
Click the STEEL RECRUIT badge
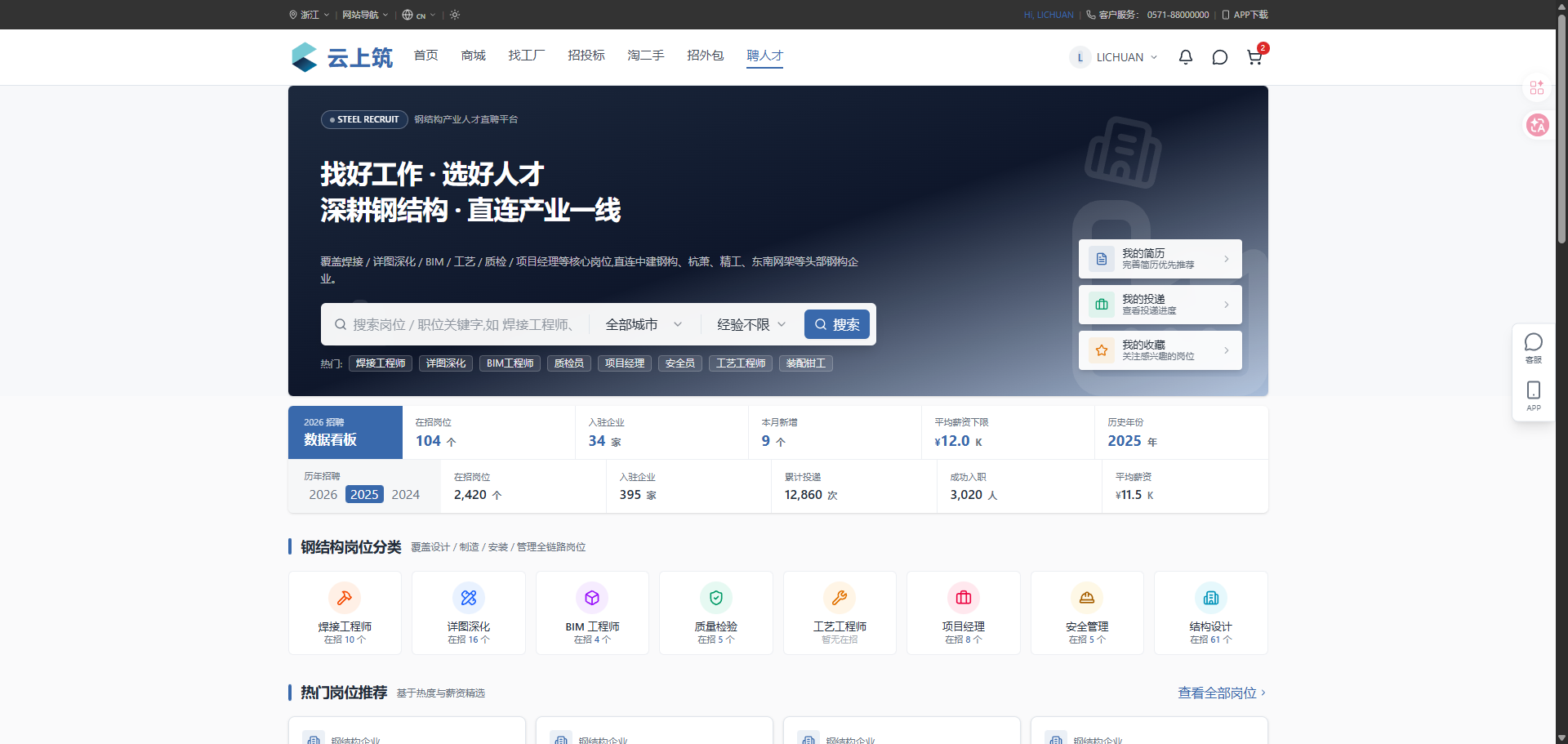point(364,119)
